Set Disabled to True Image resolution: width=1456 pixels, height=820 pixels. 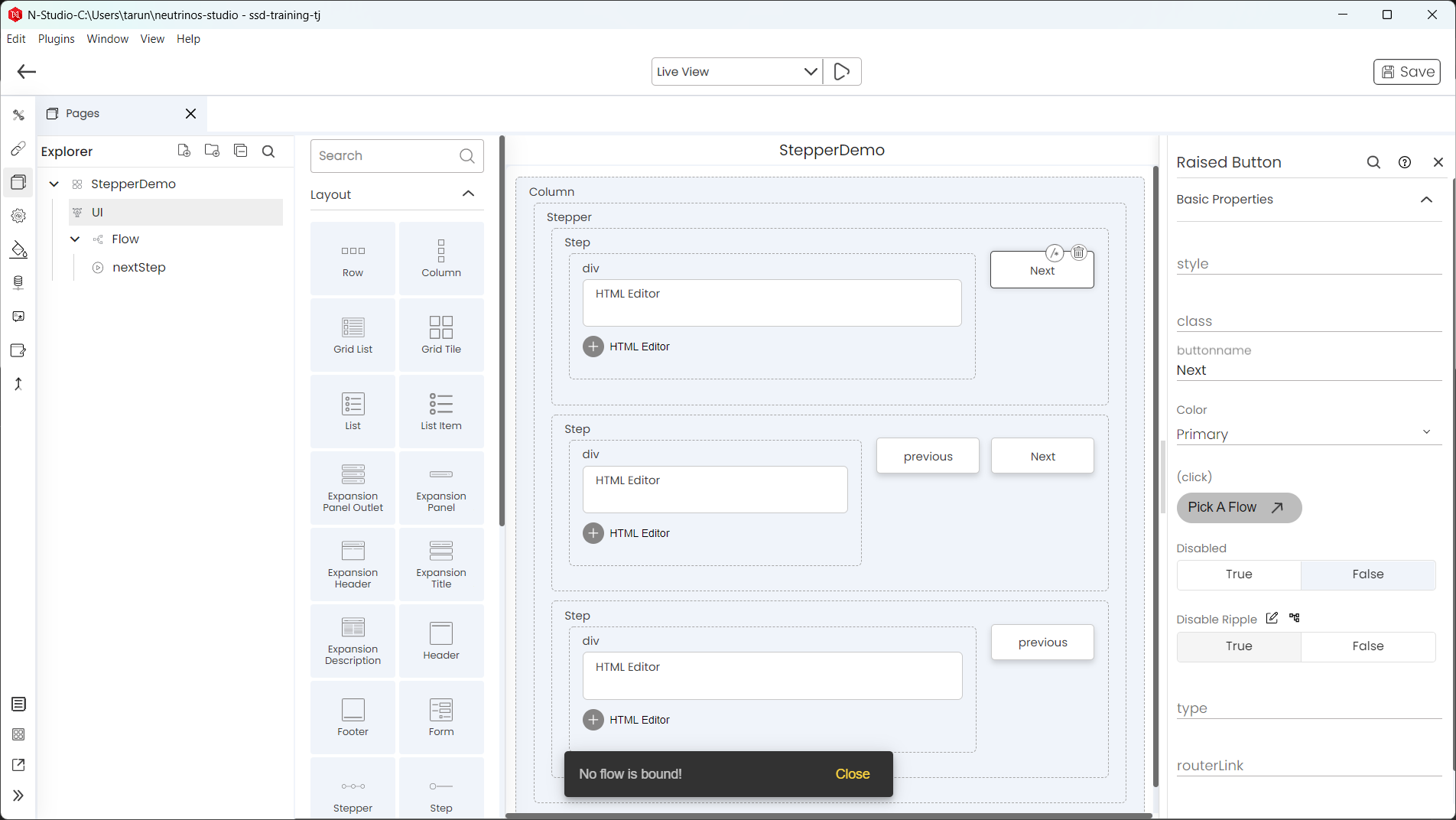click(x=1239, y=574)
